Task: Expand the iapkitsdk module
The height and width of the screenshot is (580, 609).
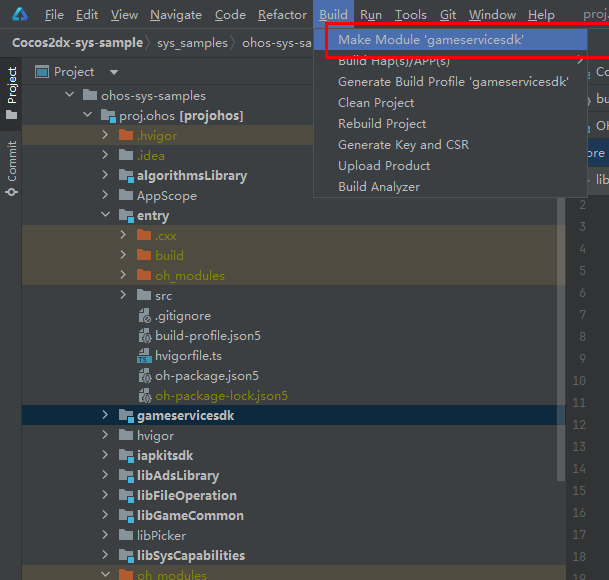Action: 105,454
